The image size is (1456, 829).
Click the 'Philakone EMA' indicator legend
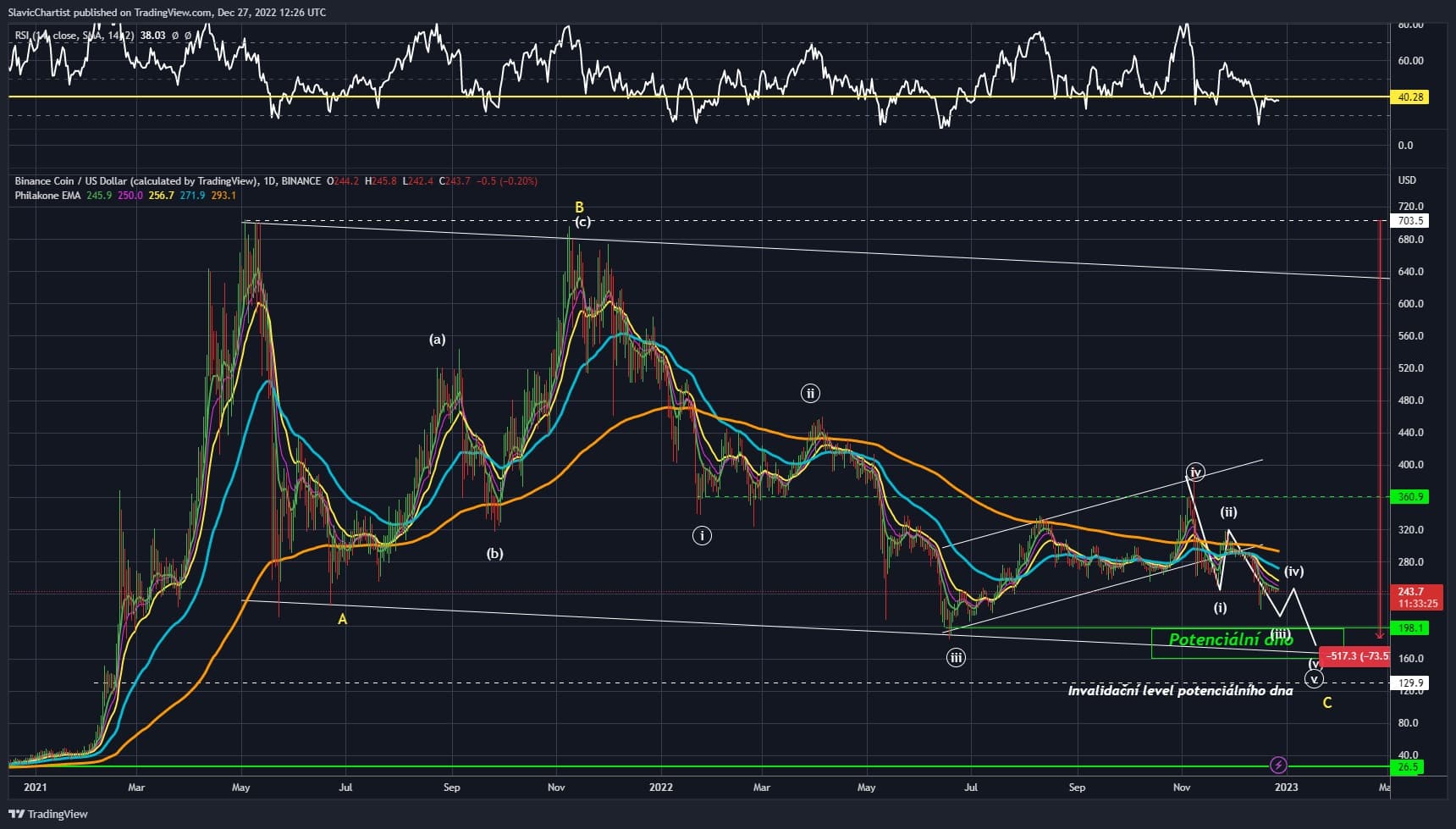pyautogui.click(x=47, y=196)
